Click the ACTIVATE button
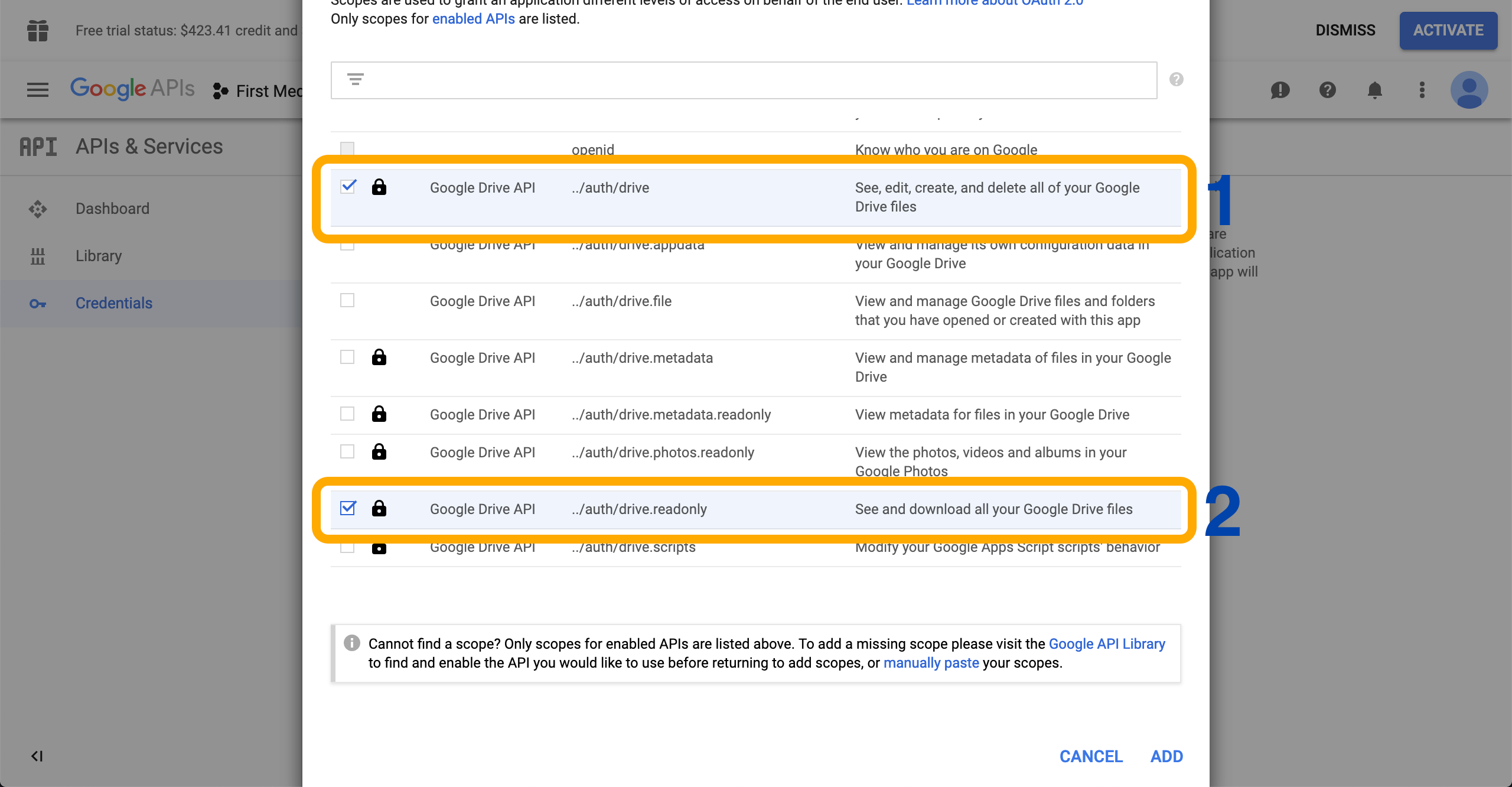 click(x=1448, y=30)
